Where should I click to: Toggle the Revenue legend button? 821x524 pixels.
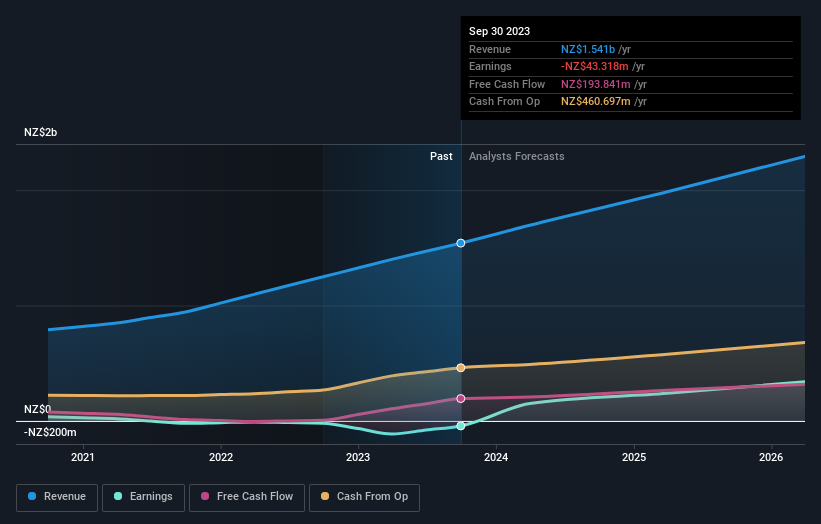tap(57, 497)
